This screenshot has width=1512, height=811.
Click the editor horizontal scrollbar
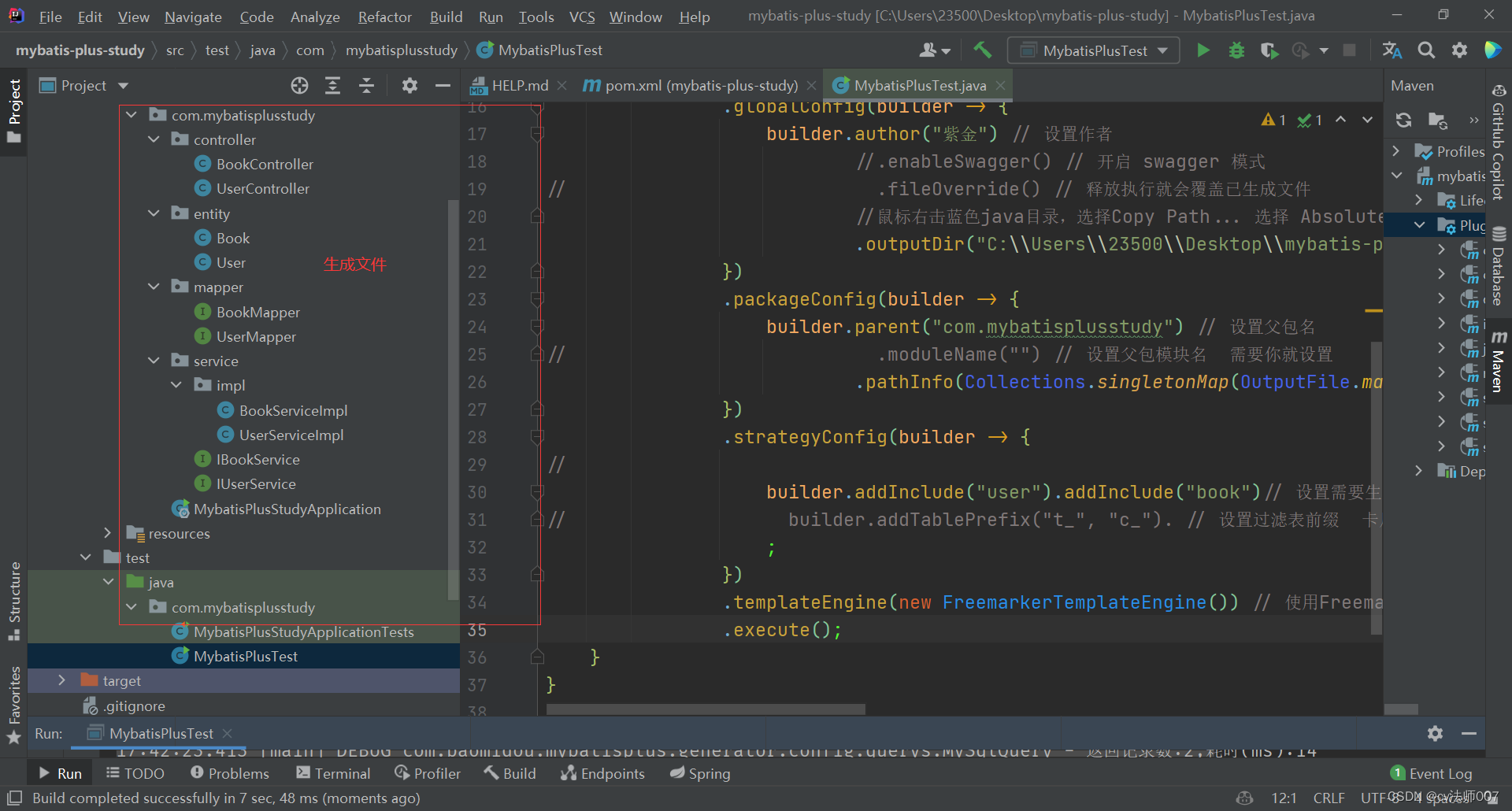pos(706,709)
